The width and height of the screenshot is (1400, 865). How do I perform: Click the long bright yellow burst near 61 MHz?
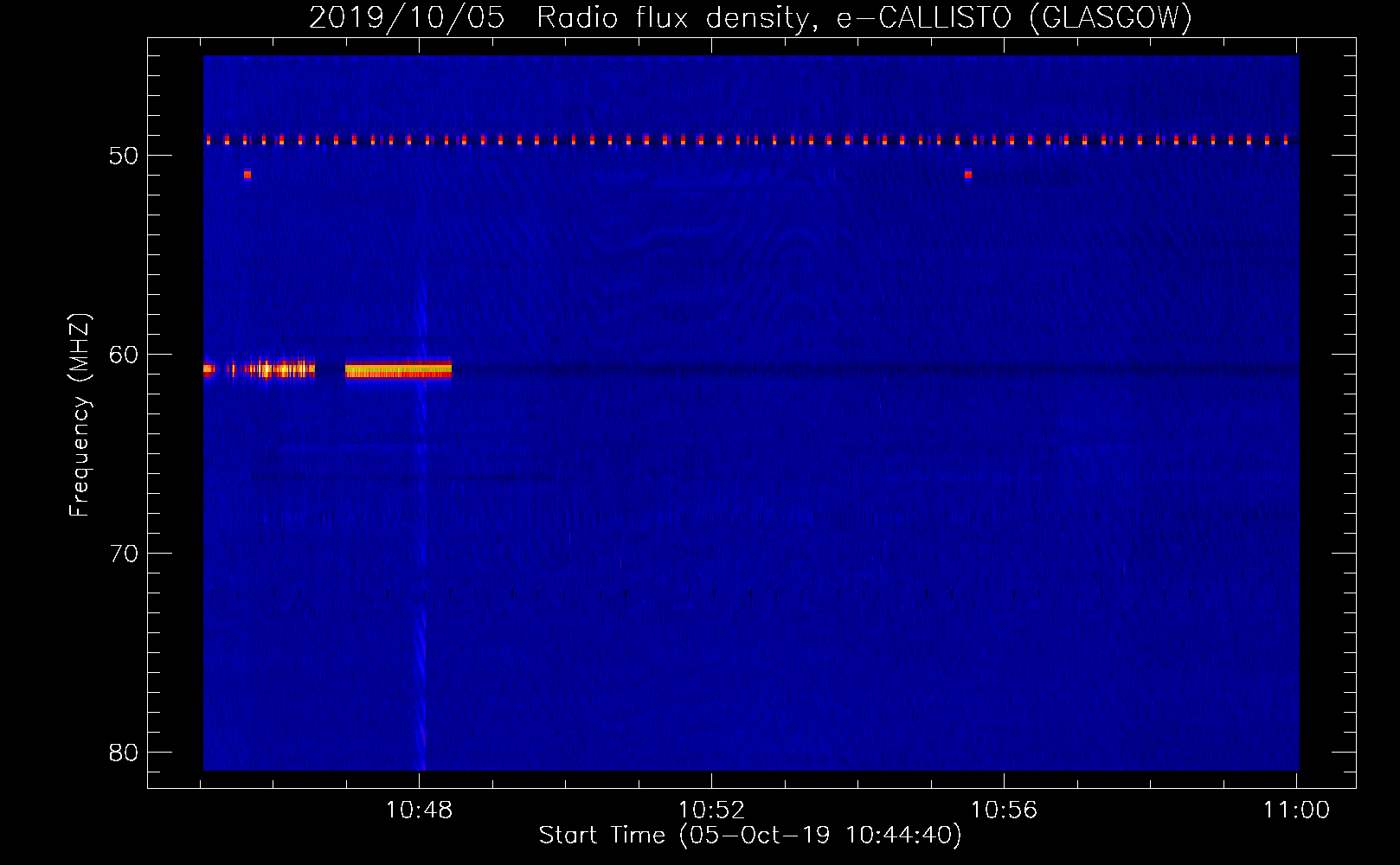398,370
